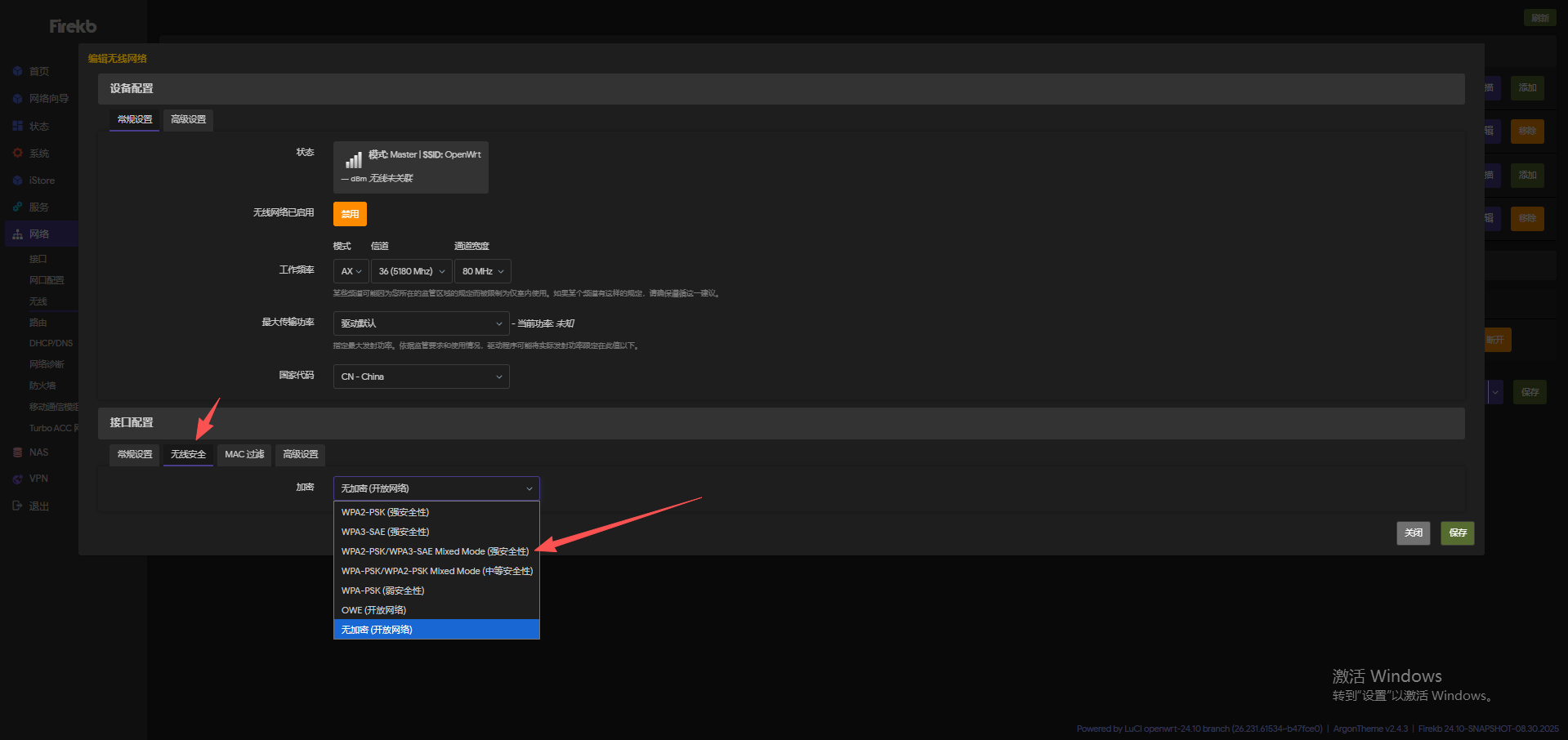Click the VPN sidebar icon
The image size is (1568, 740).
tap(17, 479)
